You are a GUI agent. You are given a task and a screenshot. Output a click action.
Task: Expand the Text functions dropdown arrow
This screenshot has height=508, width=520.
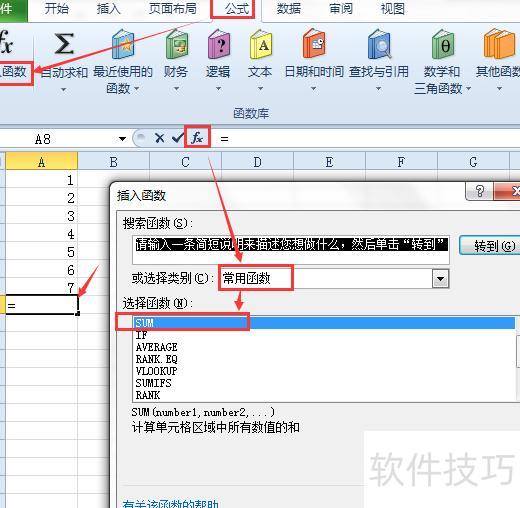pyautogui.click(x=260, y=89)
